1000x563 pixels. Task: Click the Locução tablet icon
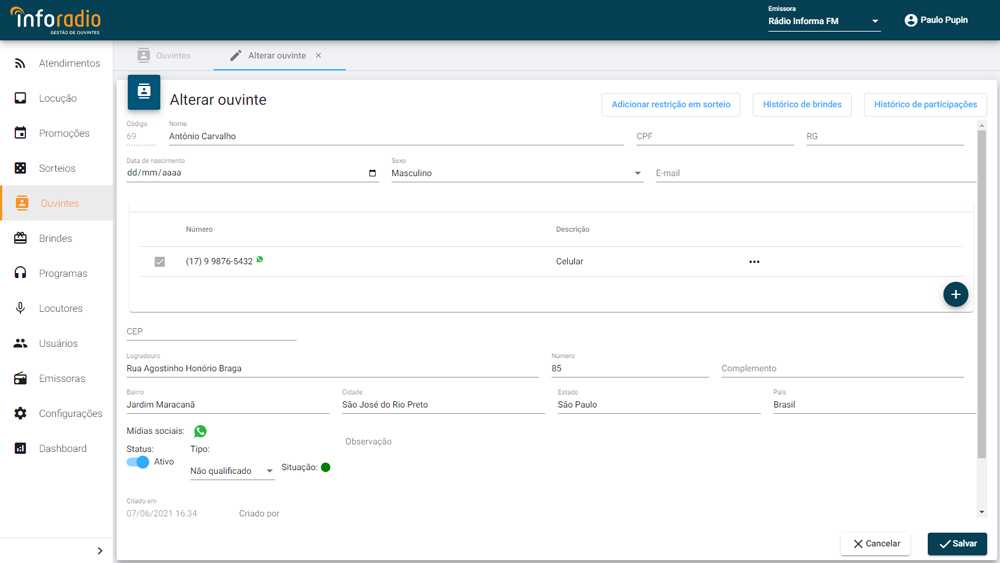pyautogui.click(x=20, y=98)
